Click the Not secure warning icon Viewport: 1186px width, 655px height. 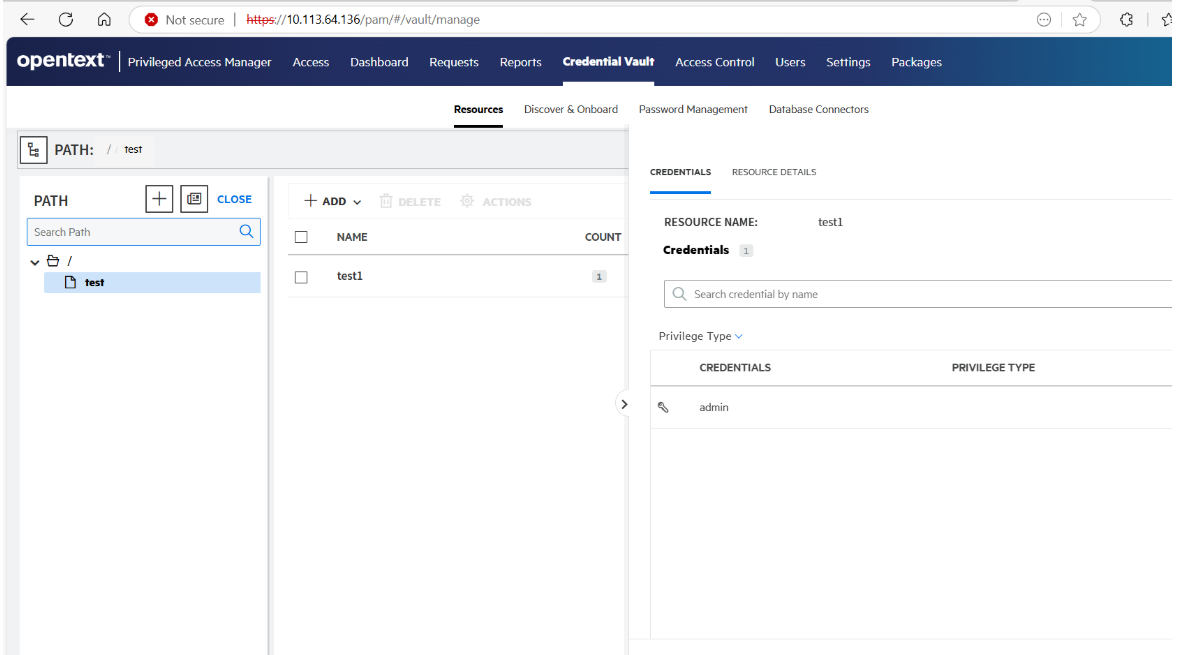point(151,20)
